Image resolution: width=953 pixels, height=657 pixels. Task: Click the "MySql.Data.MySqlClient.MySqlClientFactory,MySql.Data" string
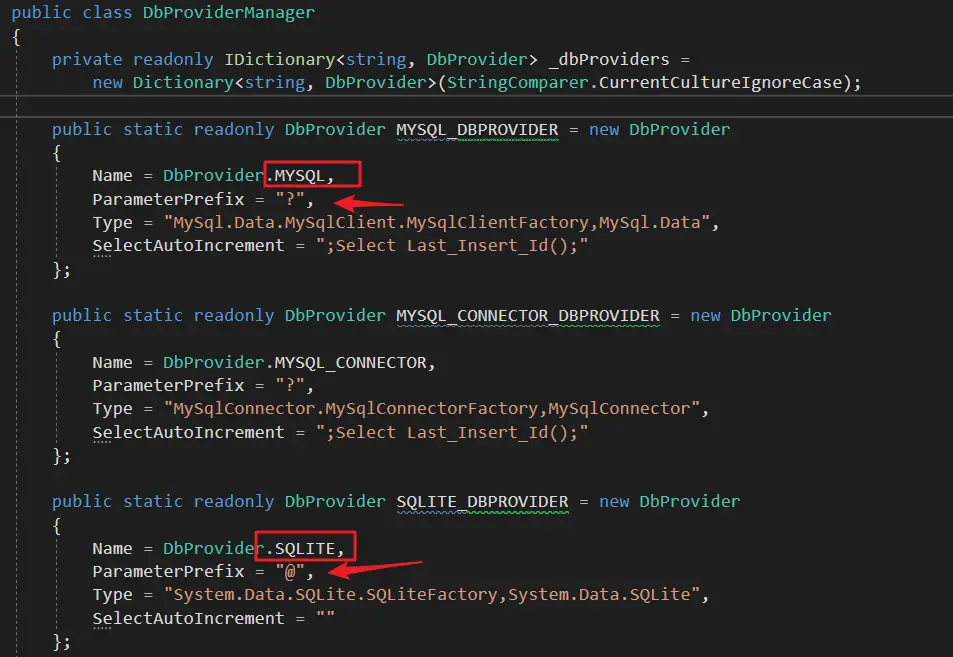[437, 222]
